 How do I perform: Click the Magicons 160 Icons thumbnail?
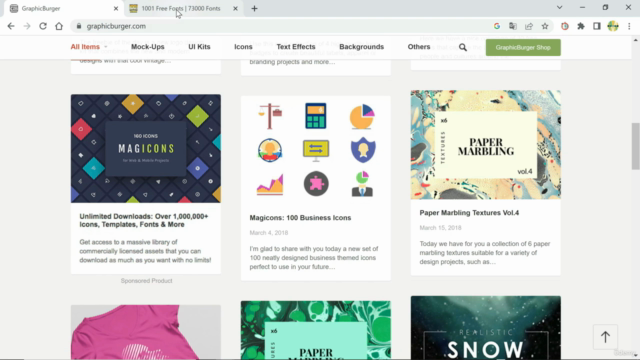tap(146, 149)
